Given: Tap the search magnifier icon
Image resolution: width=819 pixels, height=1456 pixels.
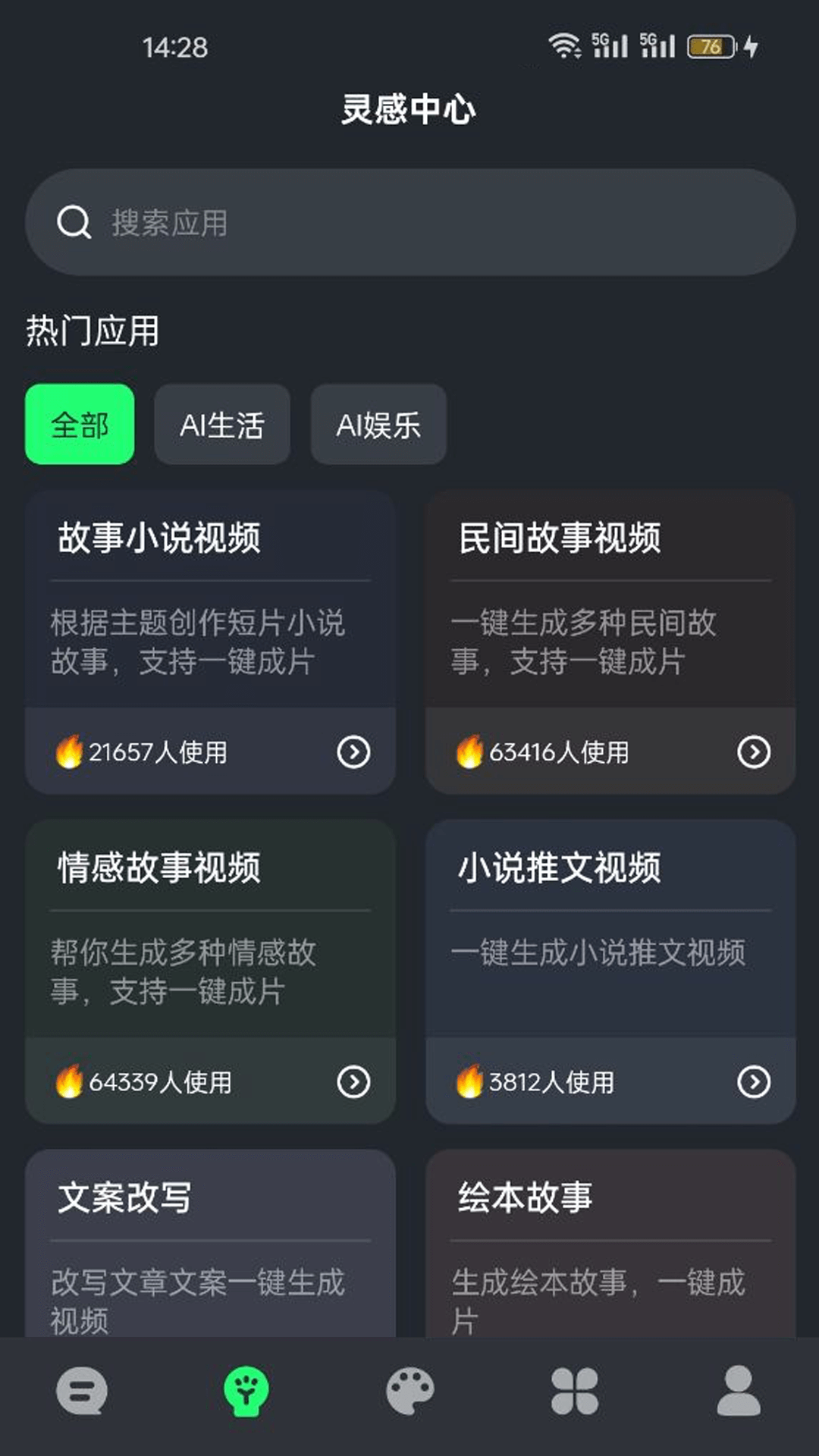Looking at the screenshot, I should point(74,223).
